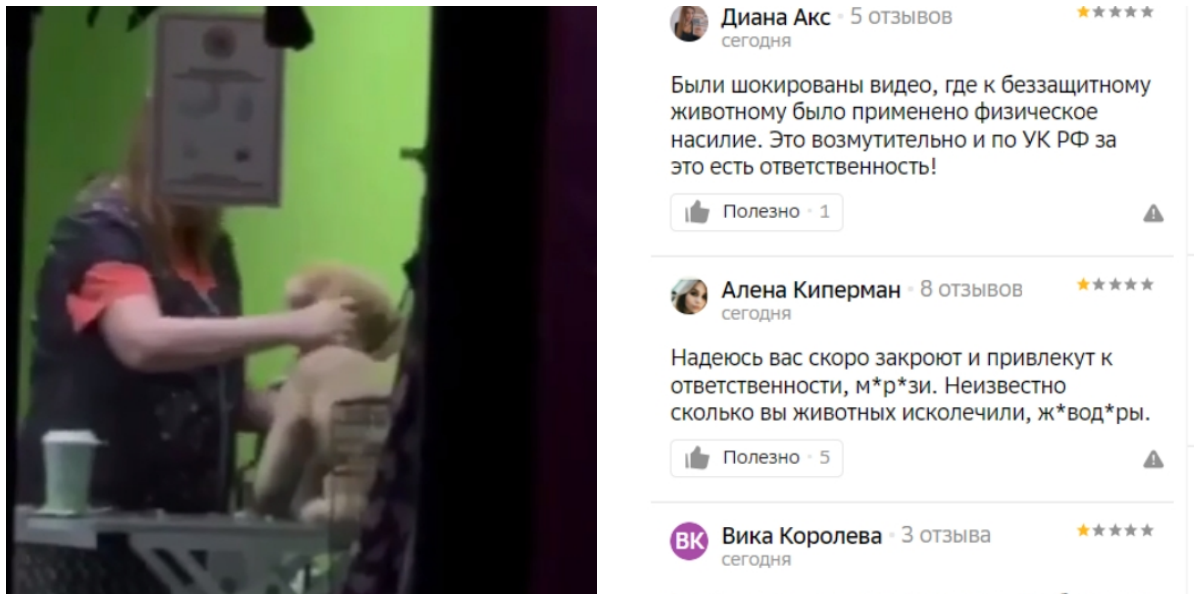Report Алена Киперман review via warning triangle
Image resolution: width=1200 pixels, height=600 pixels.
click(1153, 459)
